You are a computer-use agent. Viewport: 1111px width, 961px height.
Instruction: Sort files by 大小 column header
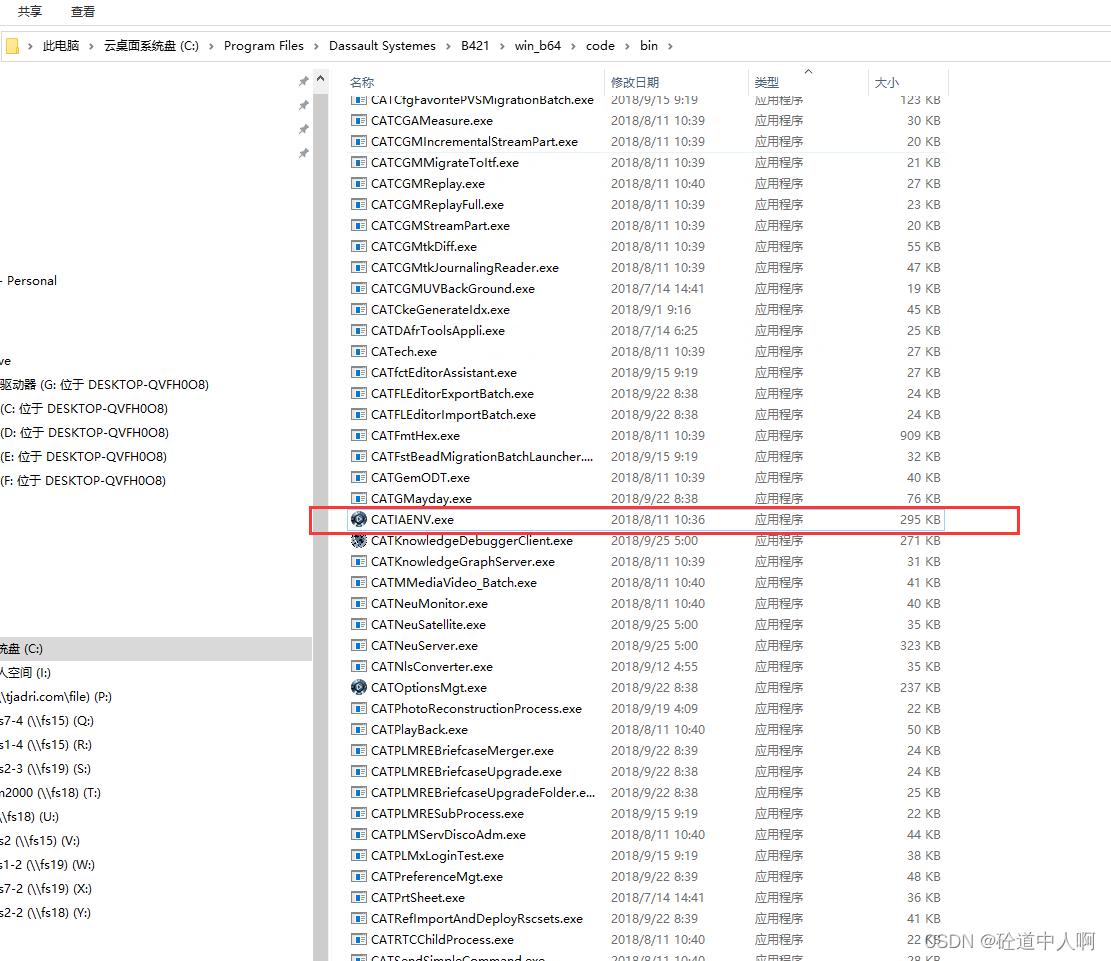886,82
